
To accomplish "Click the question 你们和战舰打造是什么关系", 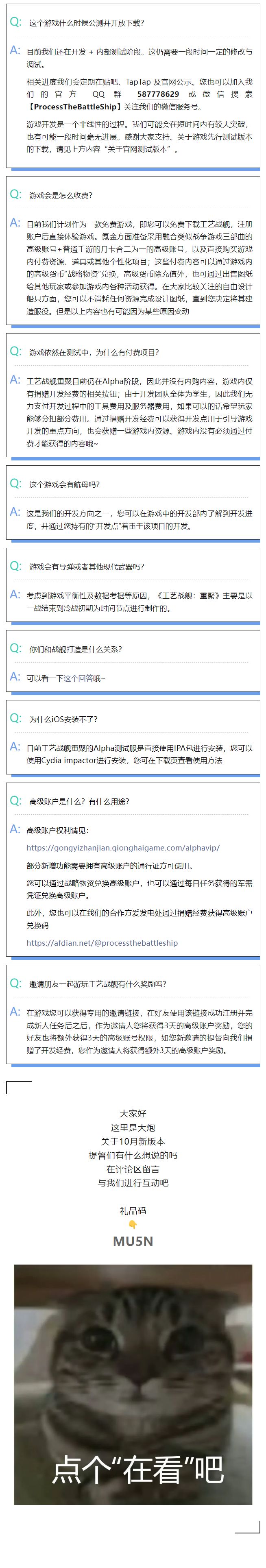I will coord(76,650).
